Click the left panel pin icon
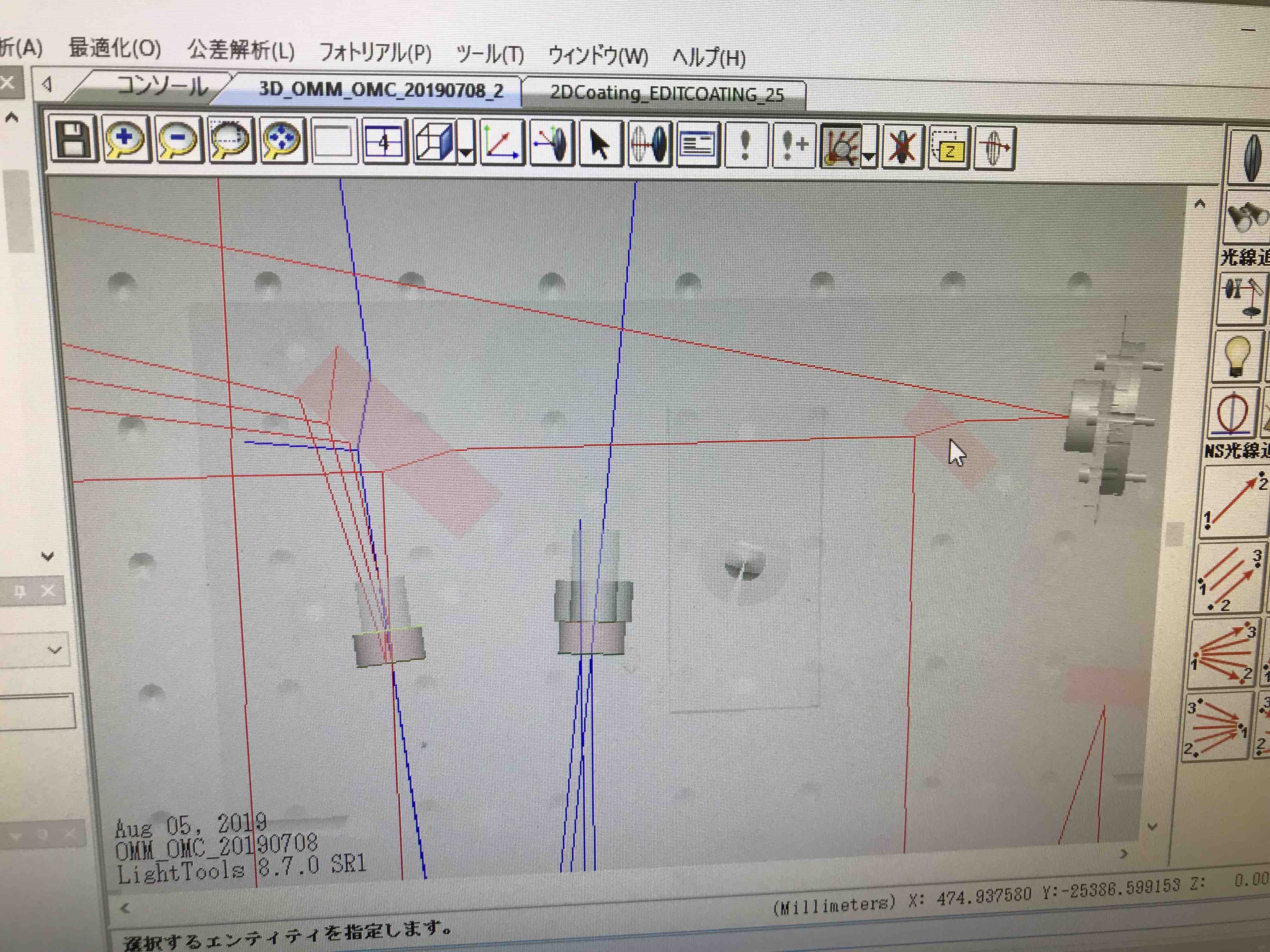The height and width of the screenshot is (952, 1270). pos(20,591)
